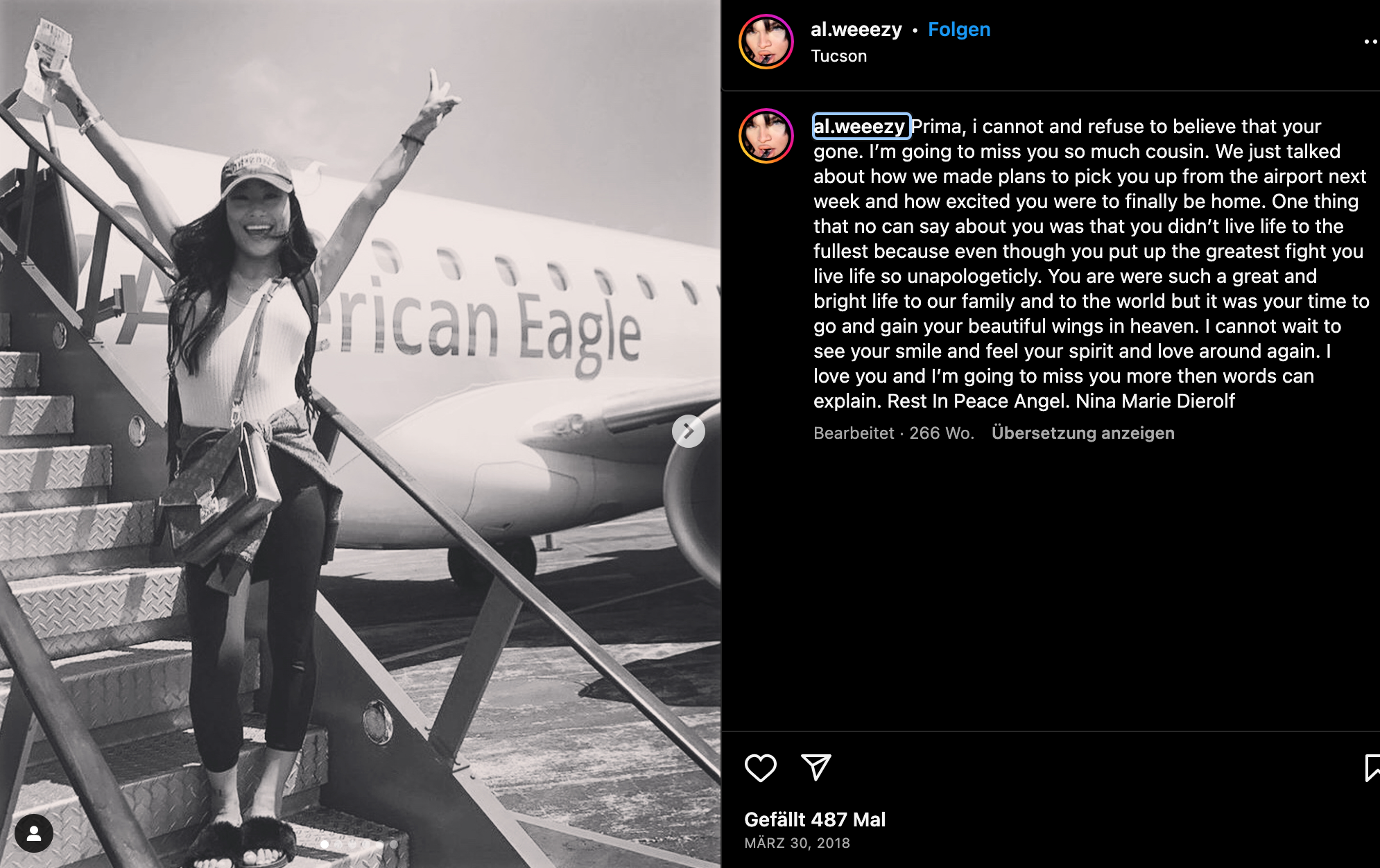Open the highlighted al.weeezy username in the caption
Image resolution: width=1380 pixels, height=868 pixels.
tap(861, 126)
